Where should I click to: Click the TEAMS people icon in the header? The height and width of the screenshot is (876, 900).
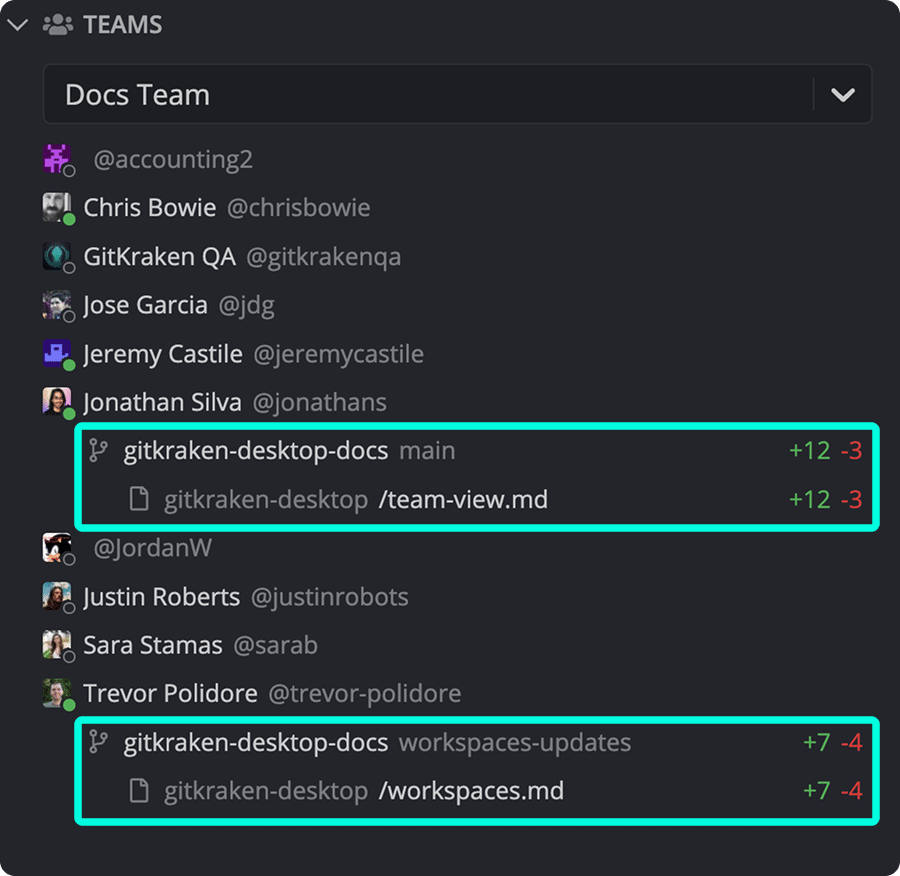pos(58,23)
